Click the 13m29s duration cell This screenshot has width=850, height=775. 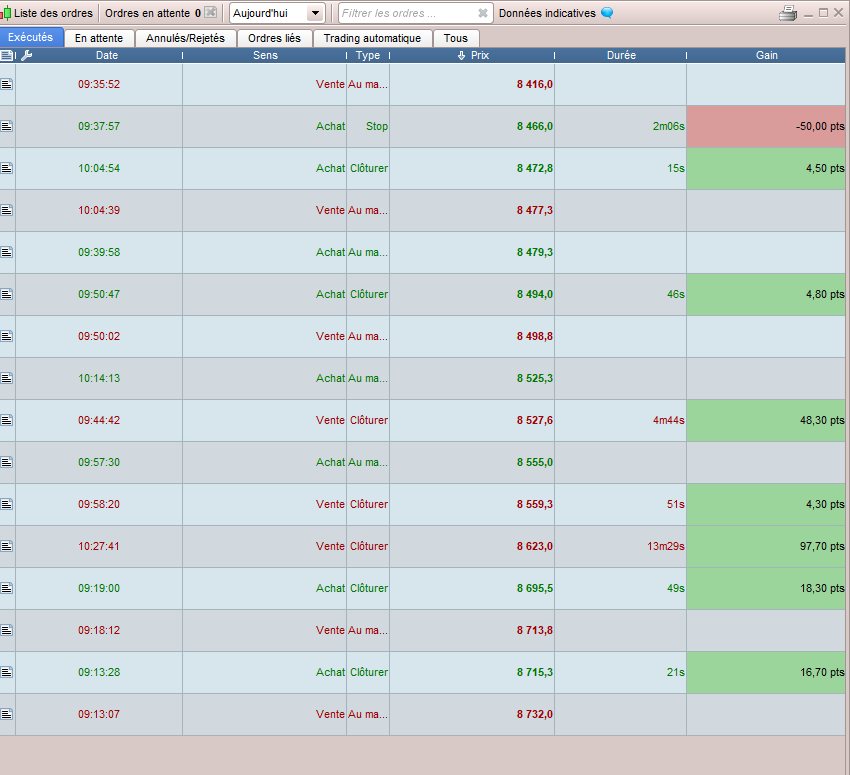[x=621, y=546]
